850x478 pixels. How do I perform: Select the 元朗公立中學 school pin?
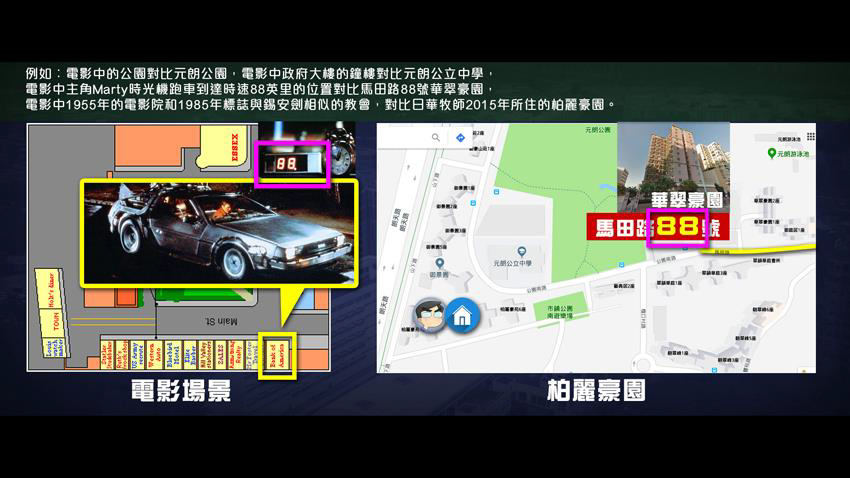521,252
